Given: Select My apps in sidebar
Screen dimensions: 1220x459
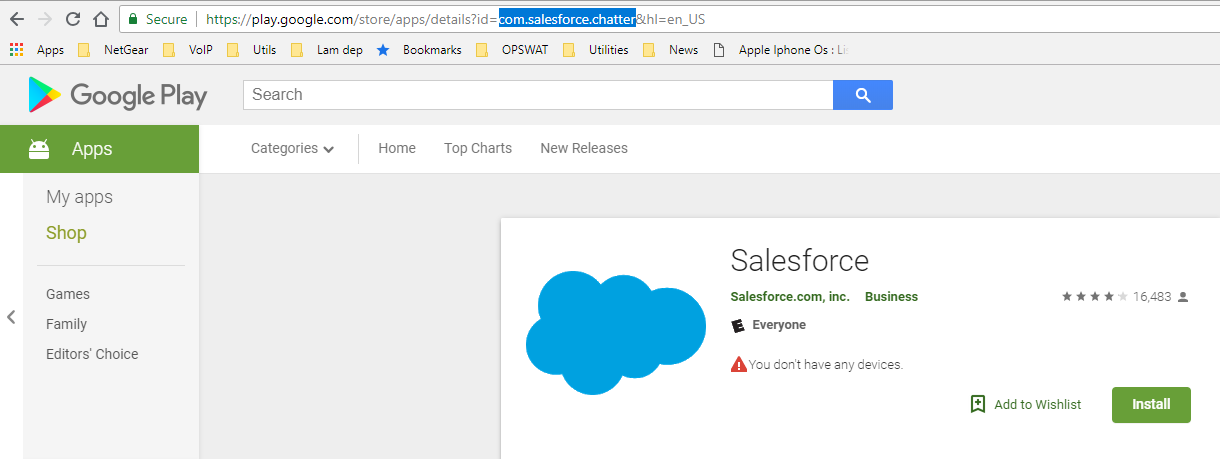Looking at the screenshot, I should [x=80, y=197].
